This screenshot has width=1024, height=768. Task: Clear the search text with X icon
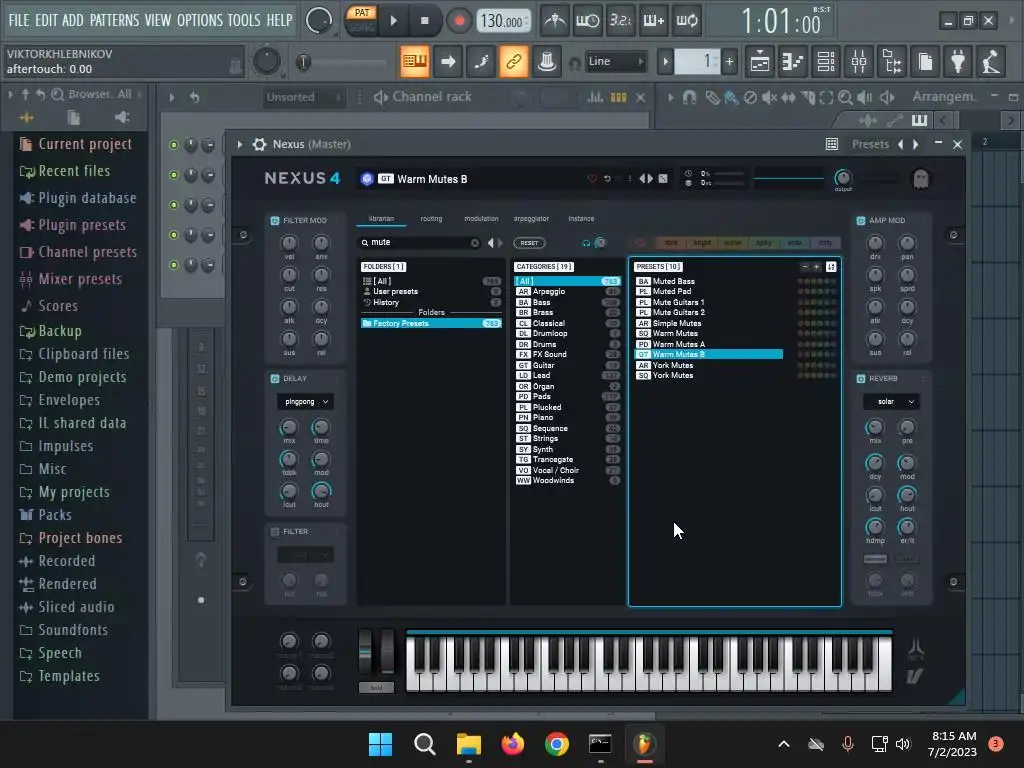click(475, 243)
